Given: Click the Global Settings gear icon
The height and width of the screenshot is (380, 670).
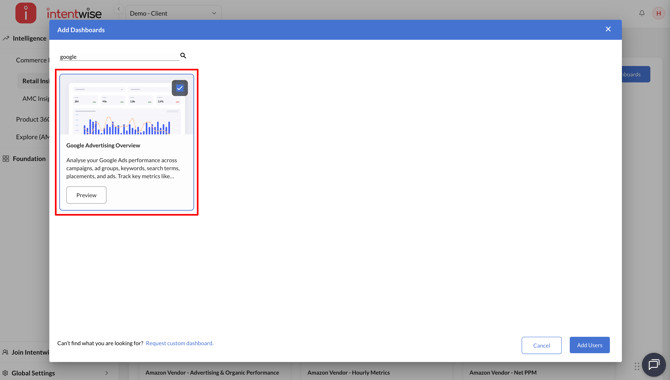Looking at the screenshot, I should pos(5,373).
